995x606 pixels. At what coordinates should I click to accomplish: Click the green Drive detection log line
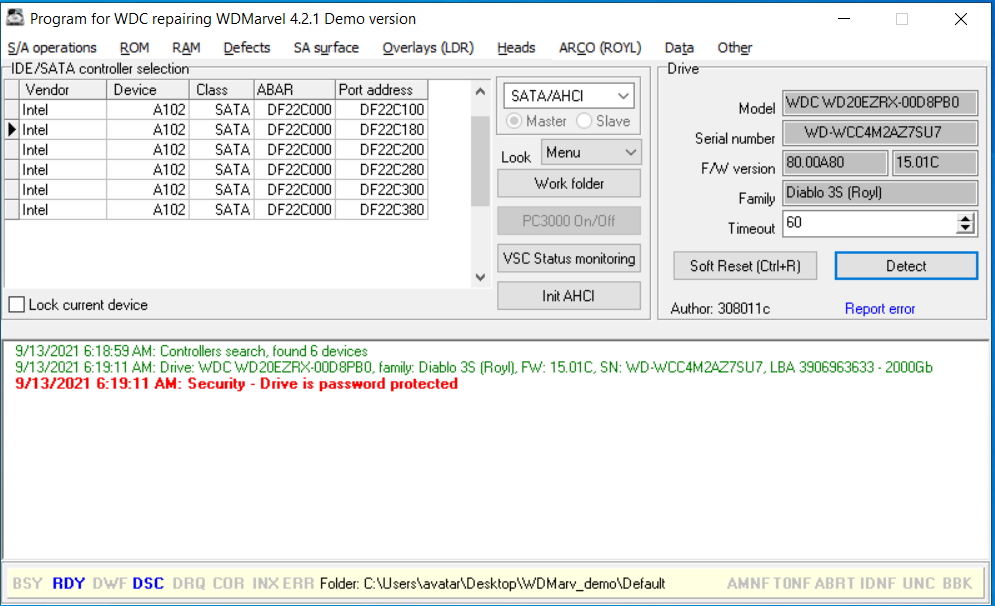click(x=473, y=367)
